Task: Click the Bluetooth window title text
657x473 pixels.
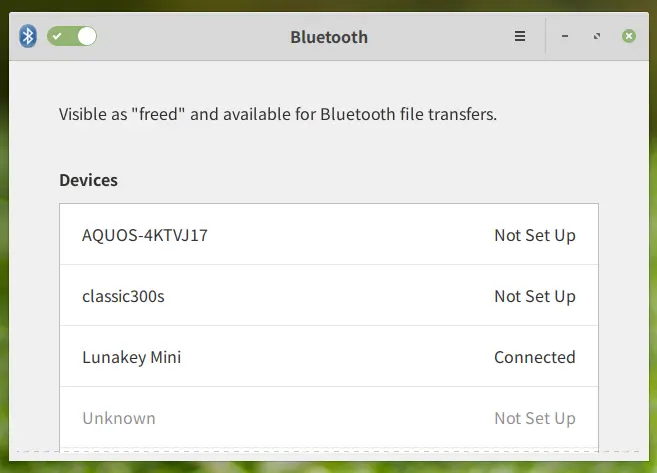Action: 329,37
